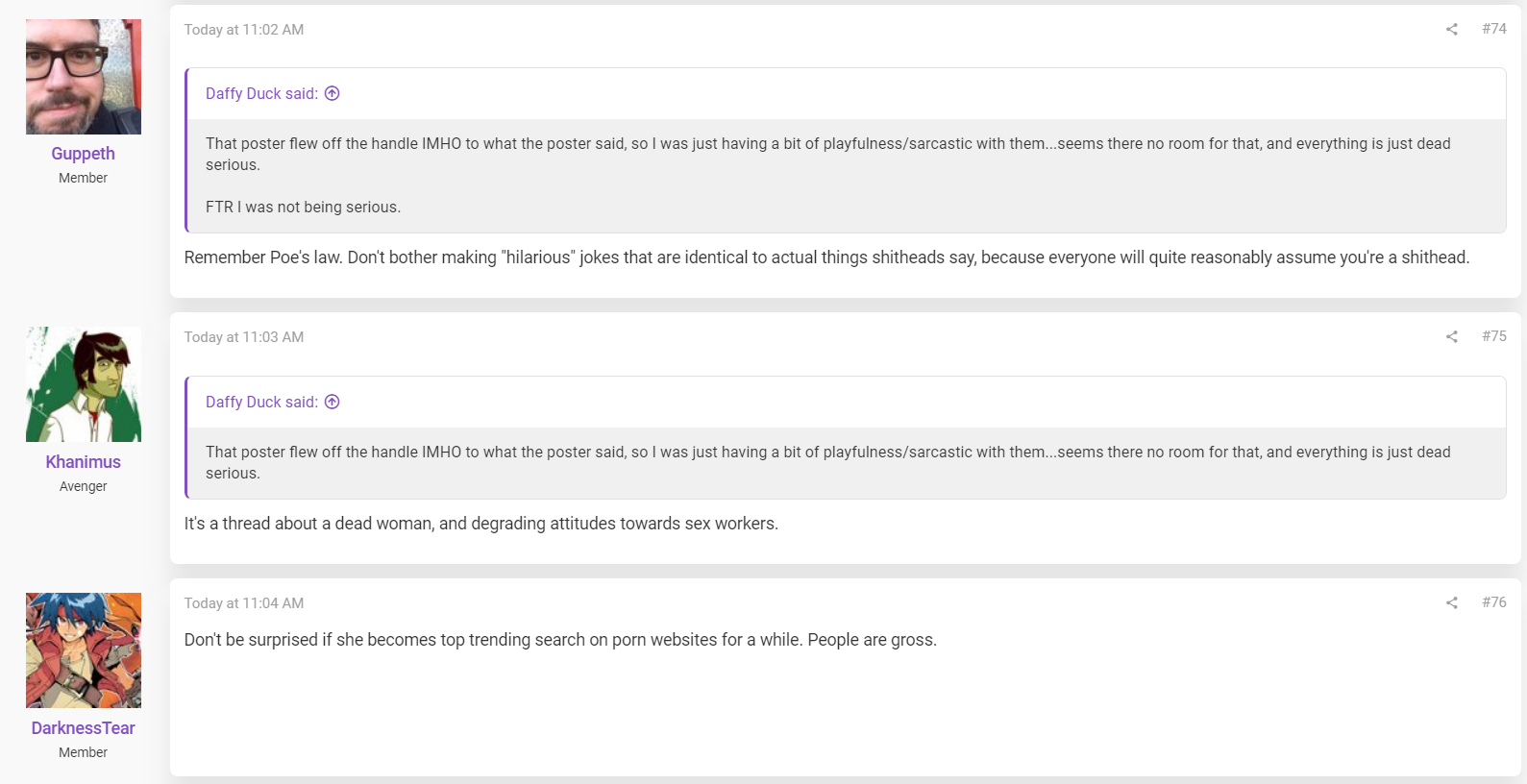Click 'FTR I was not being serious.' quote text
The width and height of the screenshot is (1527, 784).
[x=303, y=207]
